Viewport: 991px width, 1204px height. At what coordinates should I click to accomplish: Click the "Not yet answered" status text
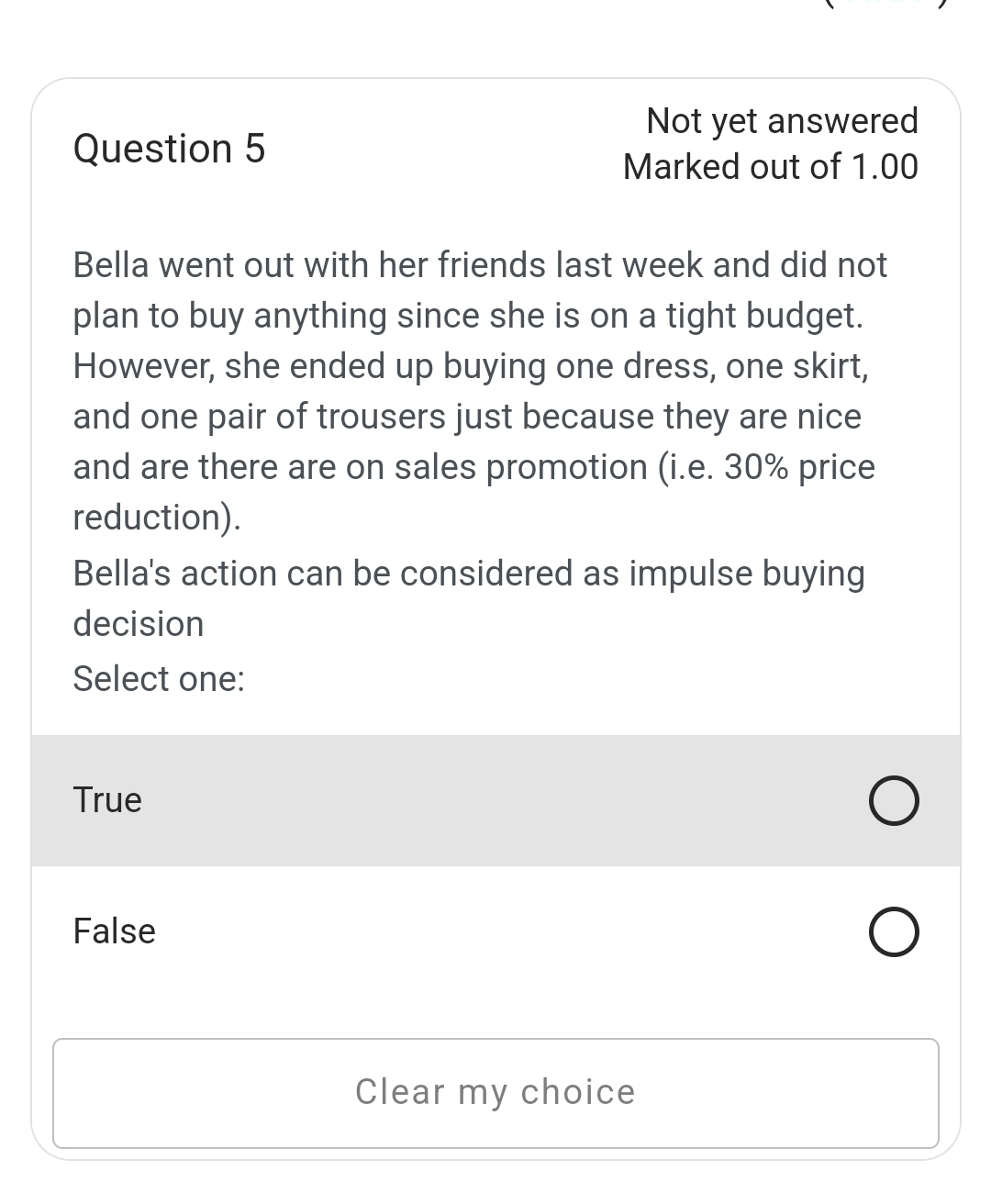pyautogui.click(x=782, y=120)
